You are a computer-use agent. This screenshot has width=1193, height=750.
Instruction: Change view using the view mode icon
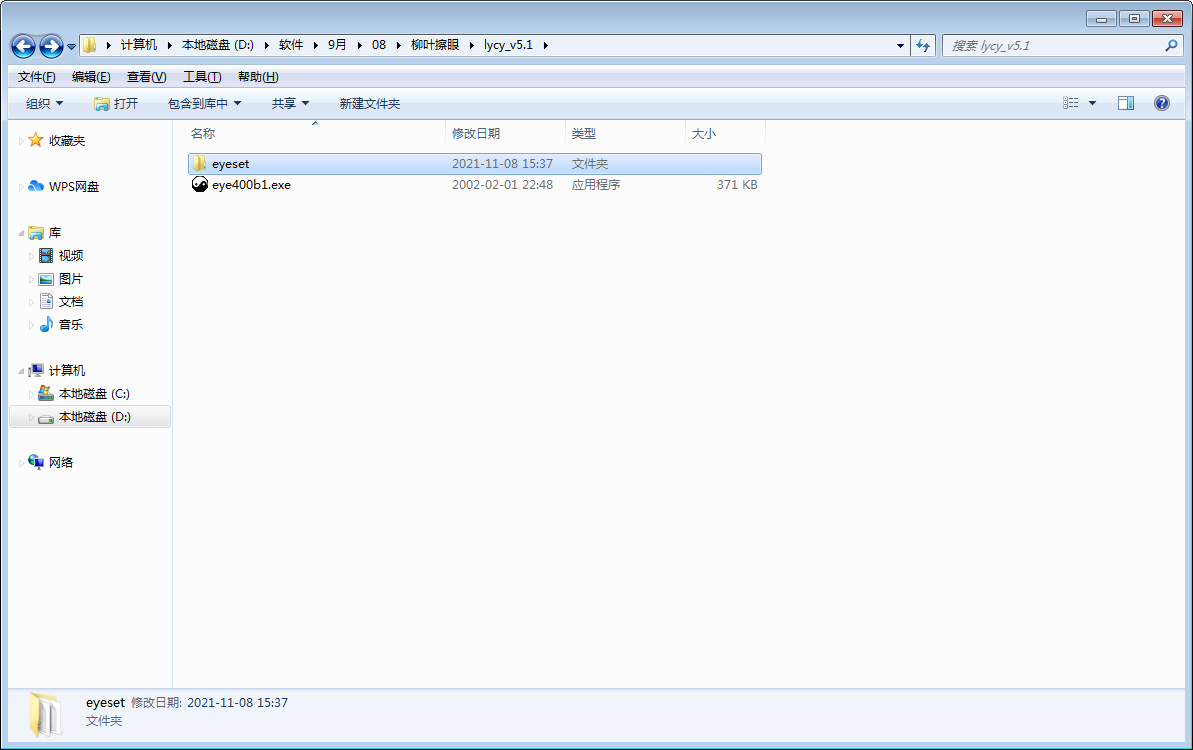coord(1071,103)
